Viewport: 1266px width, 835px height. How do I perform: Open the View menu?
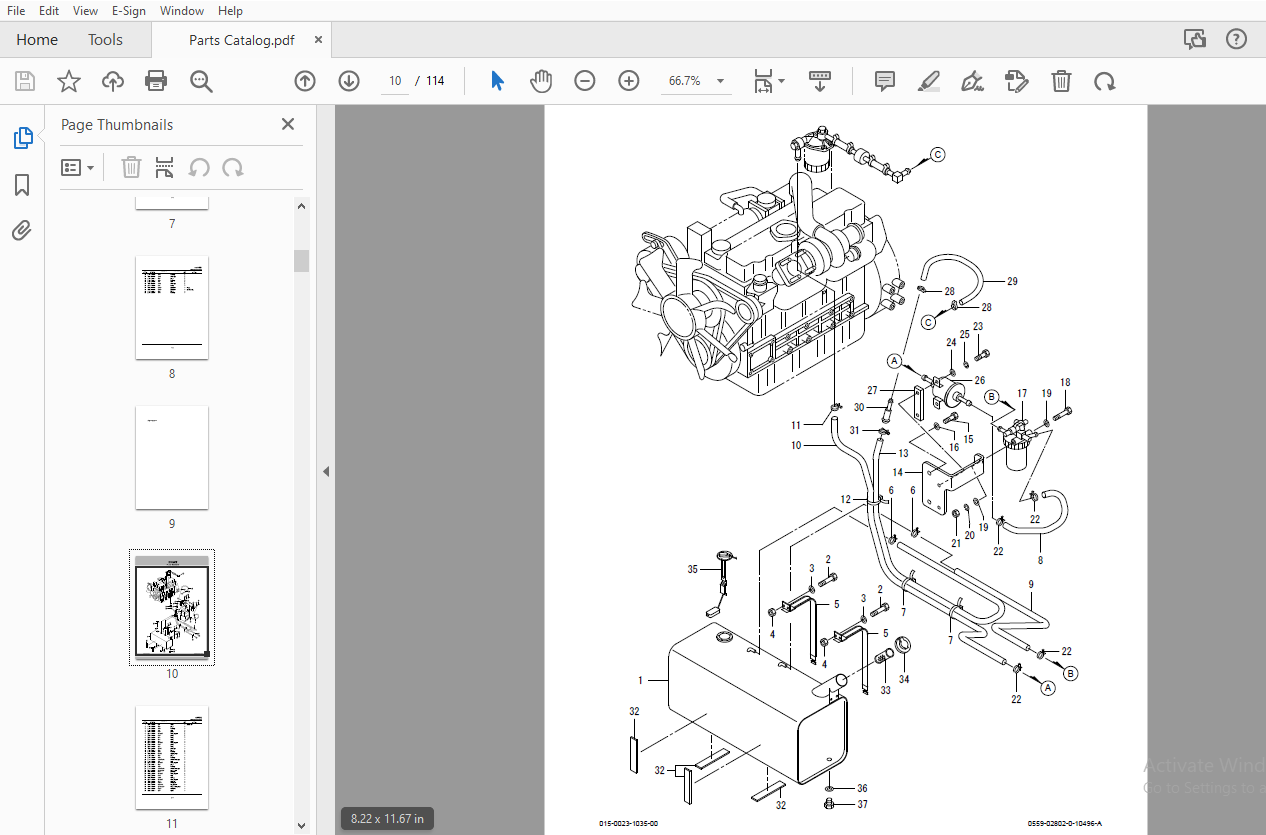pyautogui.click(x=85, y=10)
